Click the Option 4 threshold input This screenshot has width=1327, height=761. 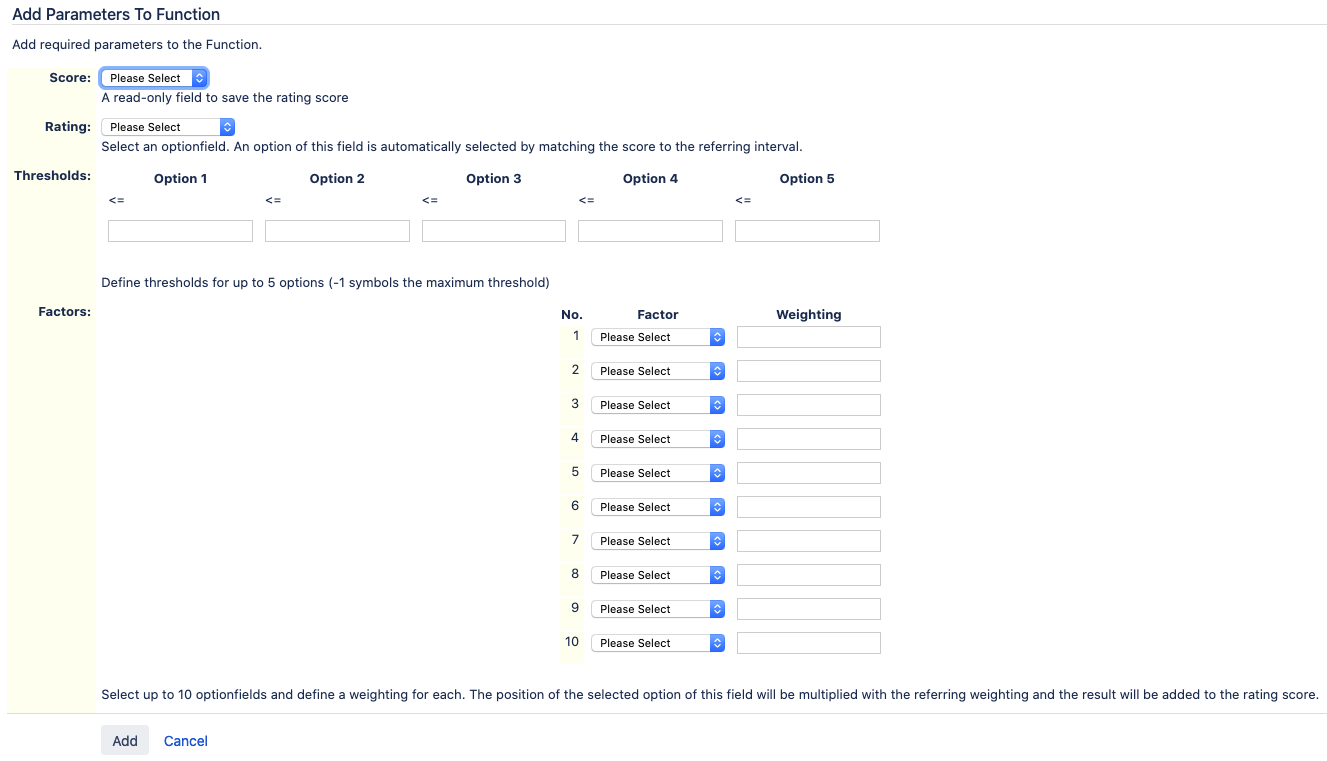(650, 231)
